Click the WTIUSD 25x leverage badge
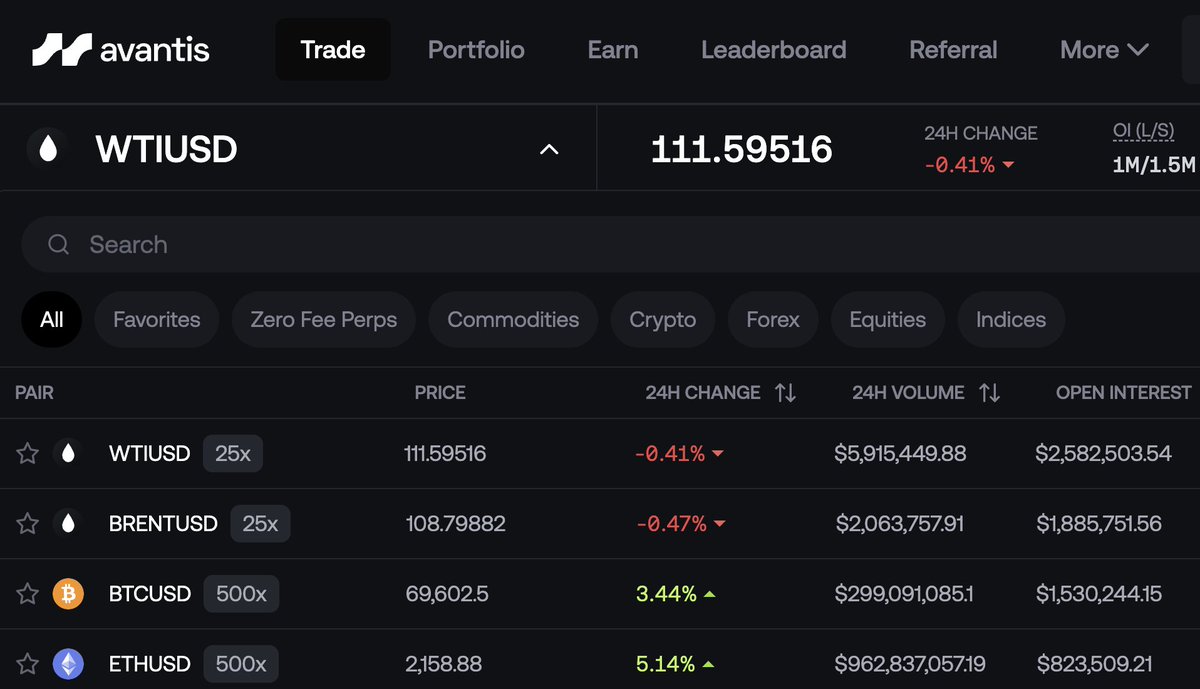The width and height of the screenshot is (1200, 689). pos(232,453)
